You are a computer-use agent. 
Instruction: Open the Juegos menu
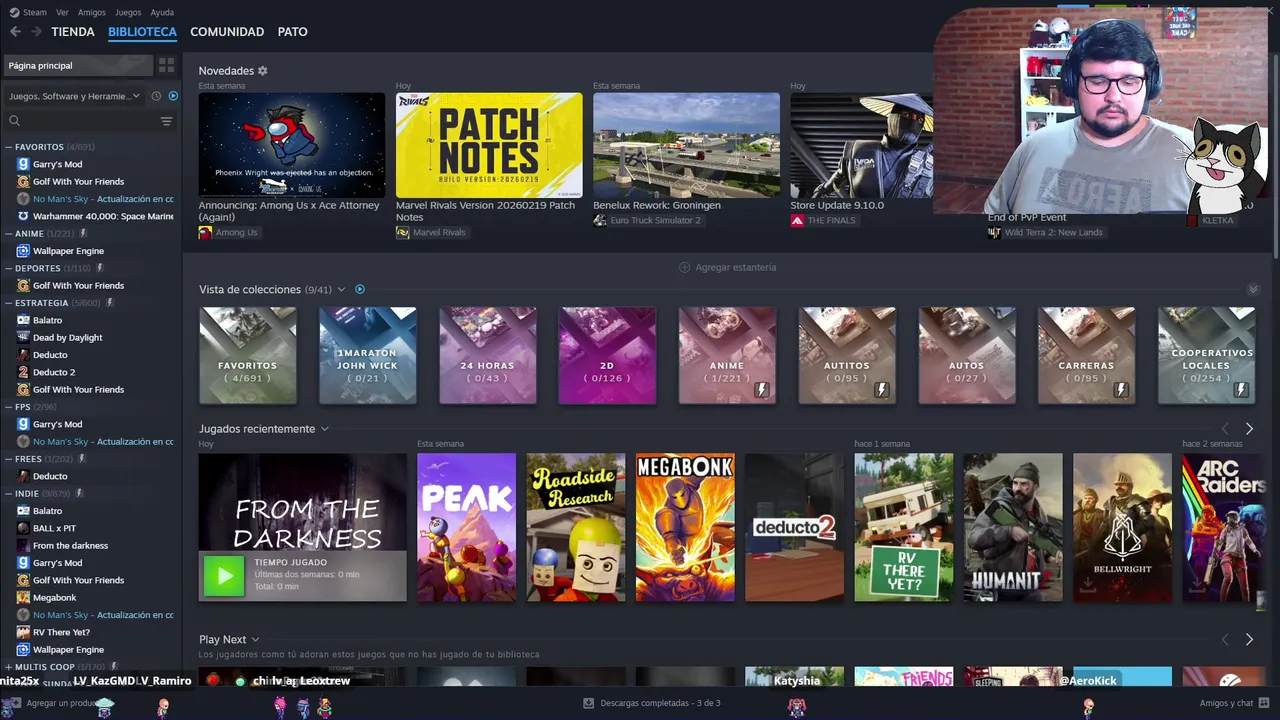click(128, 12)
